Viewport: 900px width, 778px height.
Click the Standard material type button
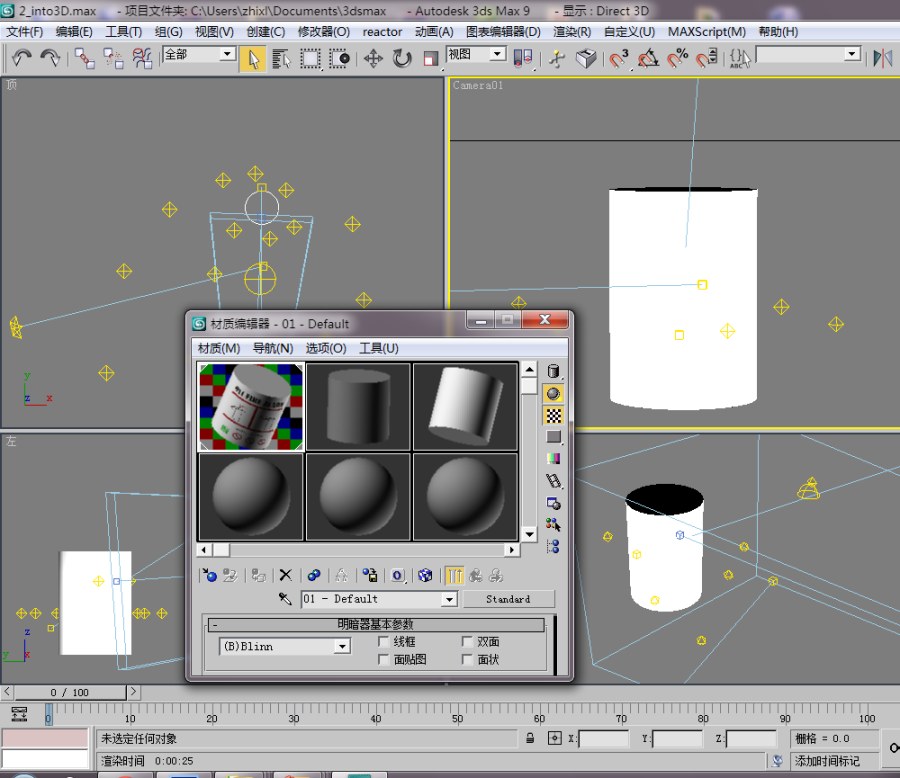(x=508, y=599)
